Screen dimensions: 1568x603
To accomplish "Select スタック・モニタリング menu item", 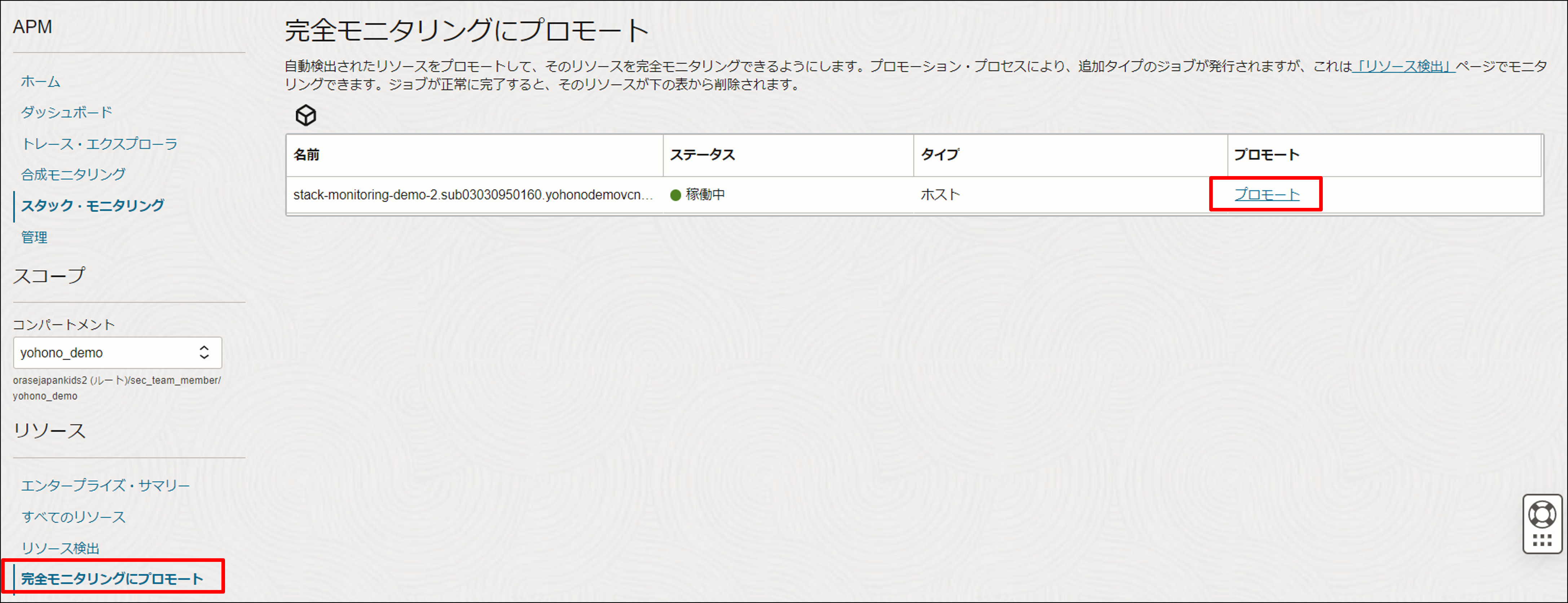I will point(93,206).
